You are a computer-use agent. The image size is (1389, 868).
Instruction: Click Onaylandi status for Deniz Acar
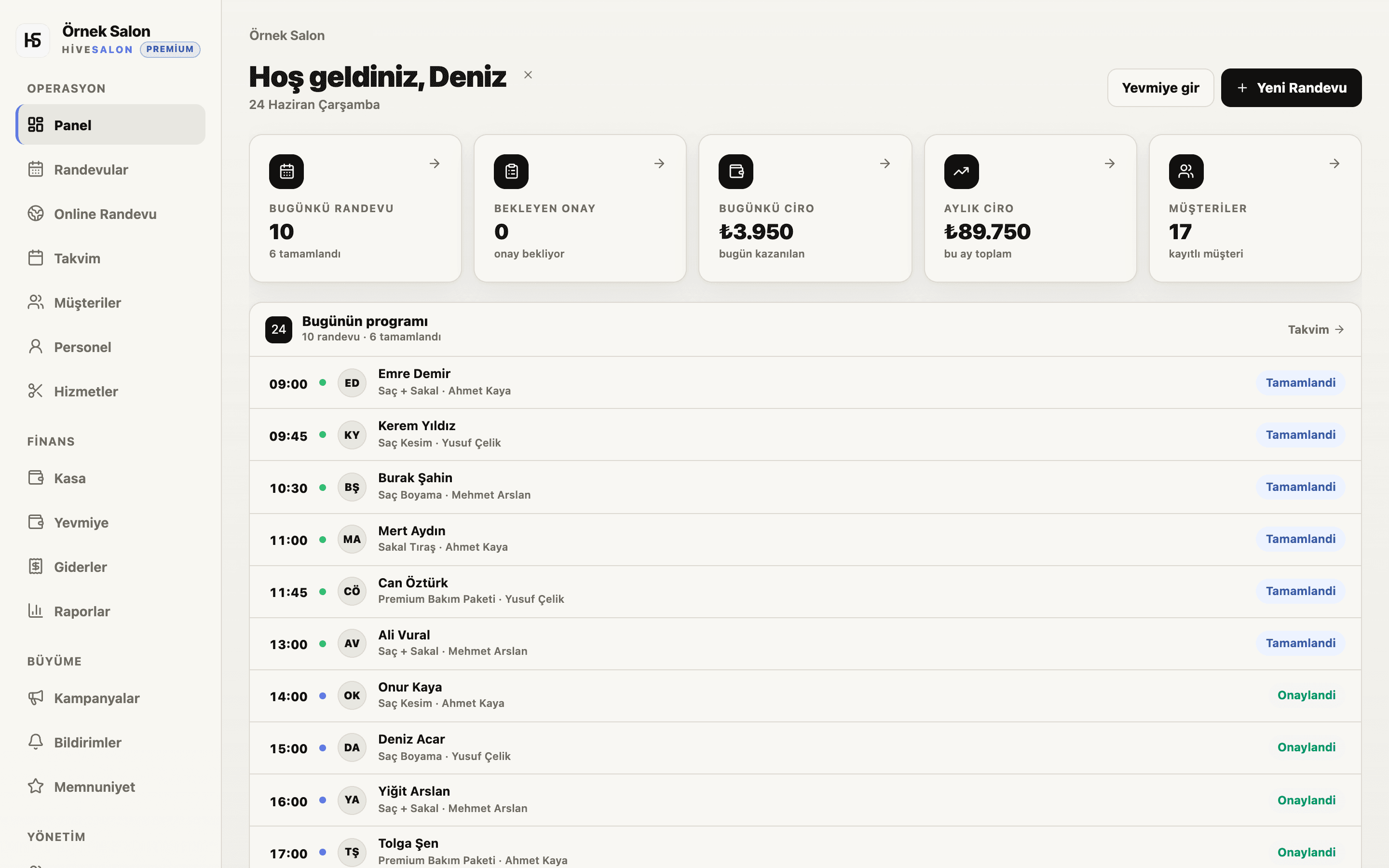[1306, 747]
